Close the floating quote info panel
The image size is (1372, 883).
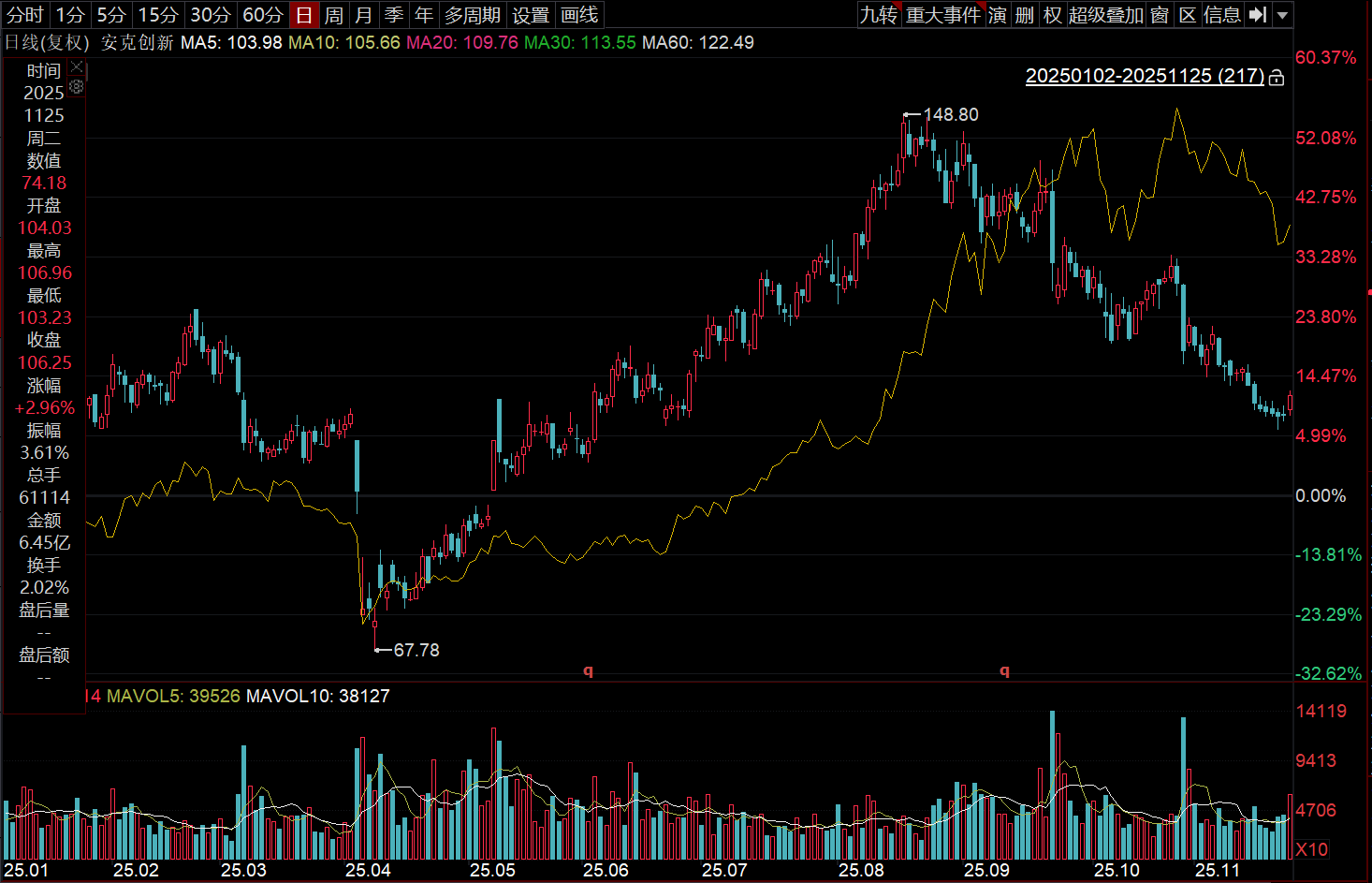[77, 68]
